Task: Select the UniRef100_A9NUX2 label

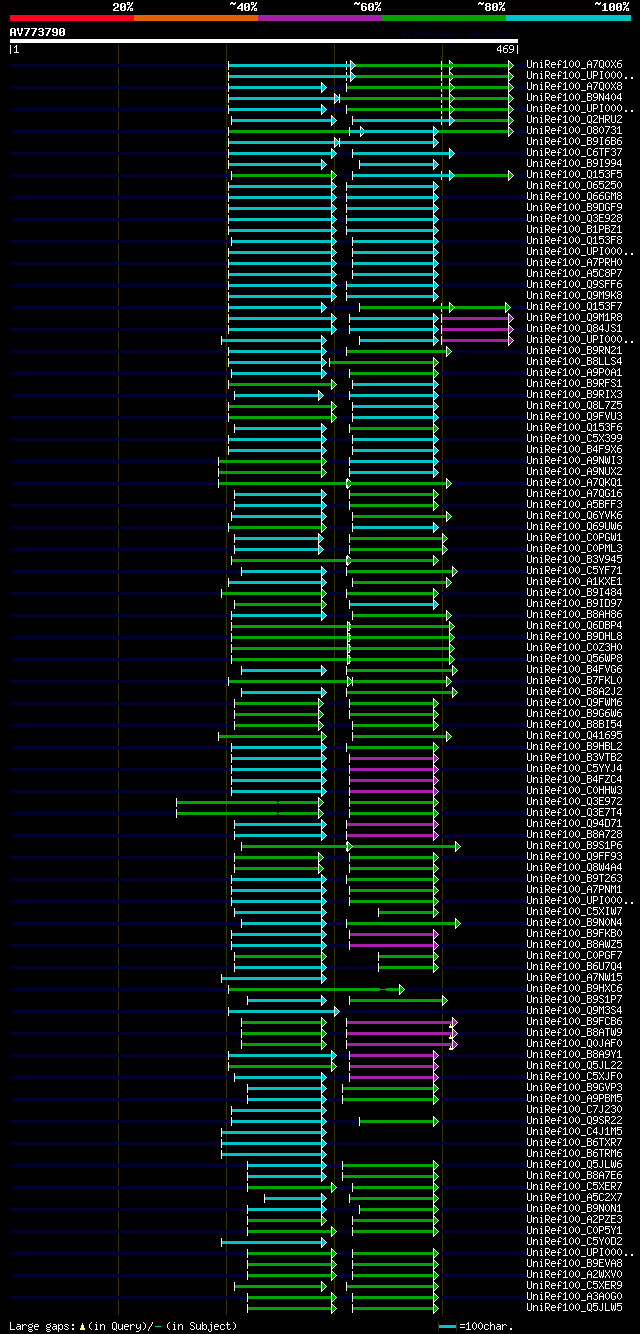Action: (x=574, y=472)
